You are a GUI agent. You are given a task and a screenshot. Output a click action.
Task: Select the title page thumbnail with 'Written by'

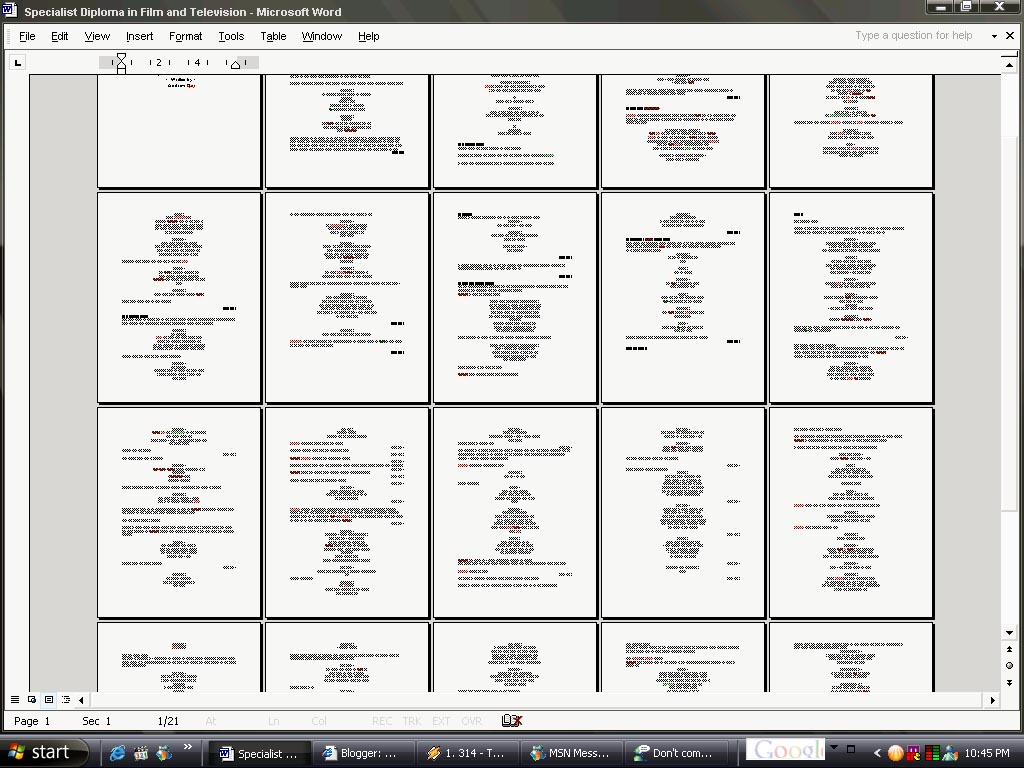click(179, 131)
